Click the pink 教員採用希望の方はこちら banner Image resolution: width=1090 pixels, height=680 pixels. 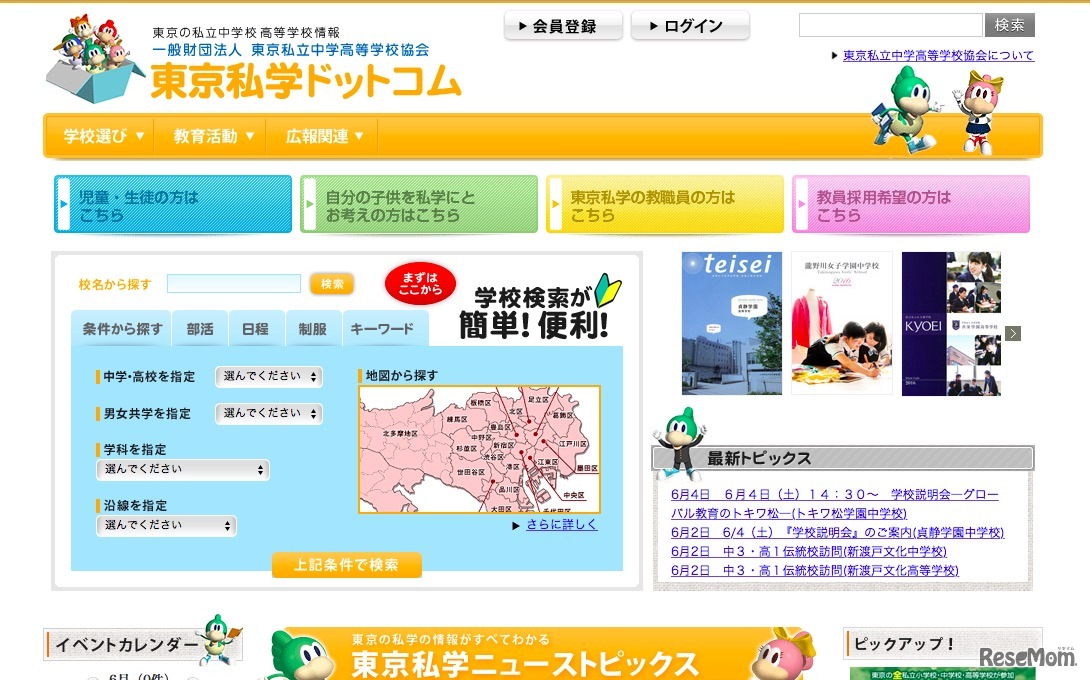pos(911,204)
